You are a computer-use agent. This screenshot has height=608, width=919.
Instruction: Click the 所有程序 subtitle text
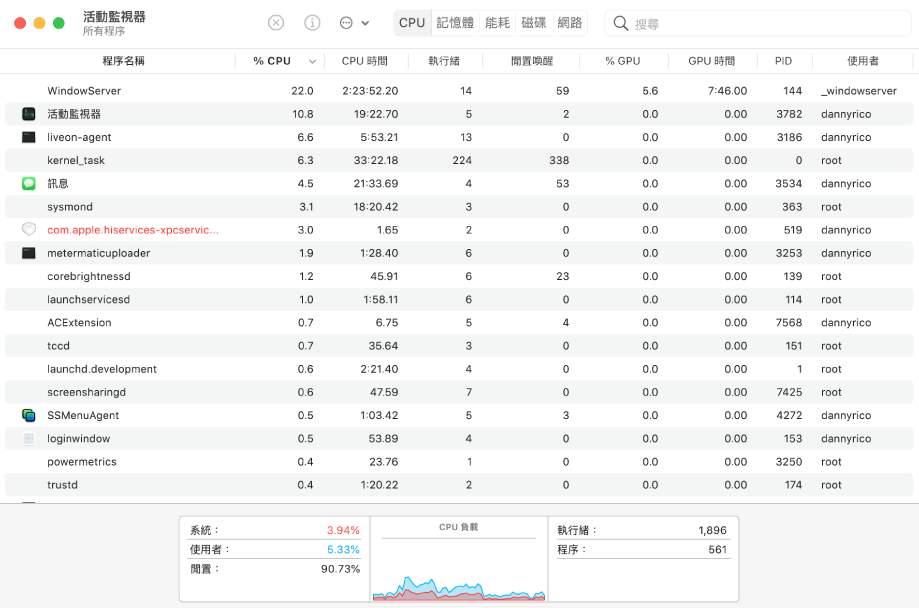(x=104, y=31)
